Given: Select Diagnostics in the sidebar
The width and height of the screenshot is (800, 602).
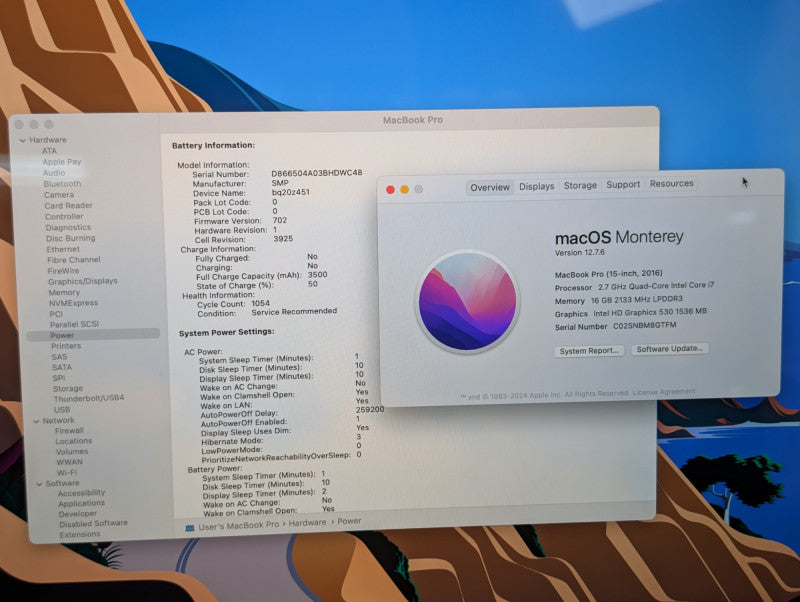Looking at the screenshot, I should coord(68,228).
